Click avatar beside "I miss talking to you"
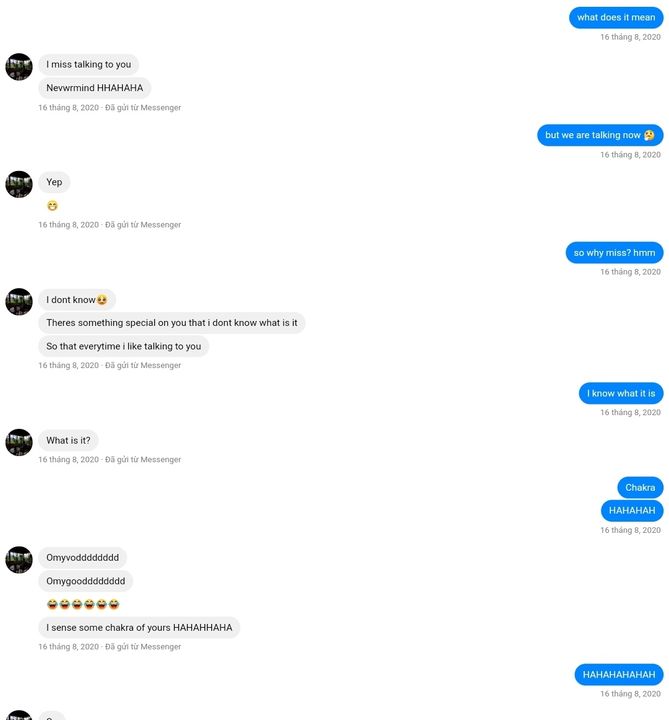This screenshot has width=669, height=720. tap(19, 67)
